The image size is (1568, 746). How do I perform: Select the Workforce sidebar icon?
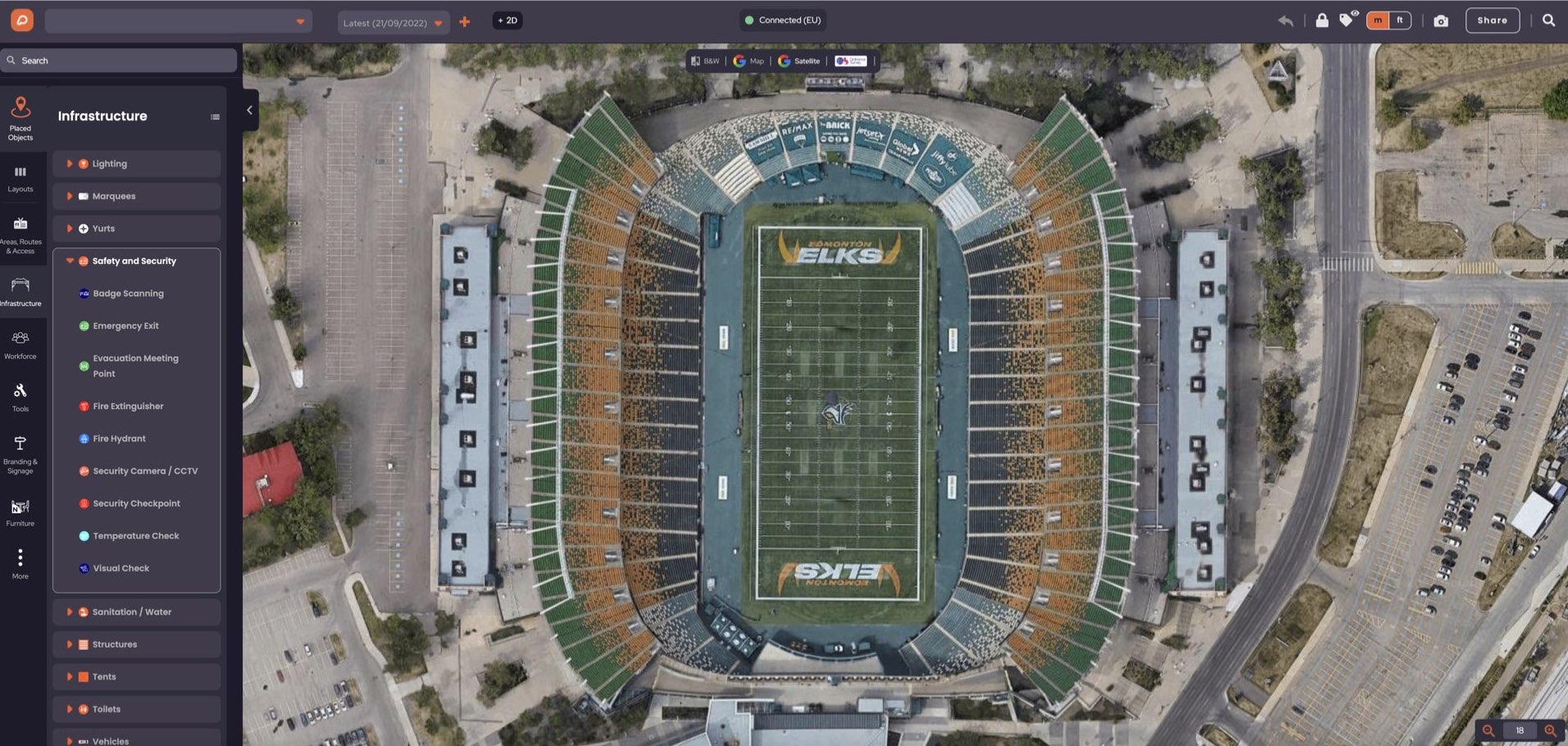point(20,344)
